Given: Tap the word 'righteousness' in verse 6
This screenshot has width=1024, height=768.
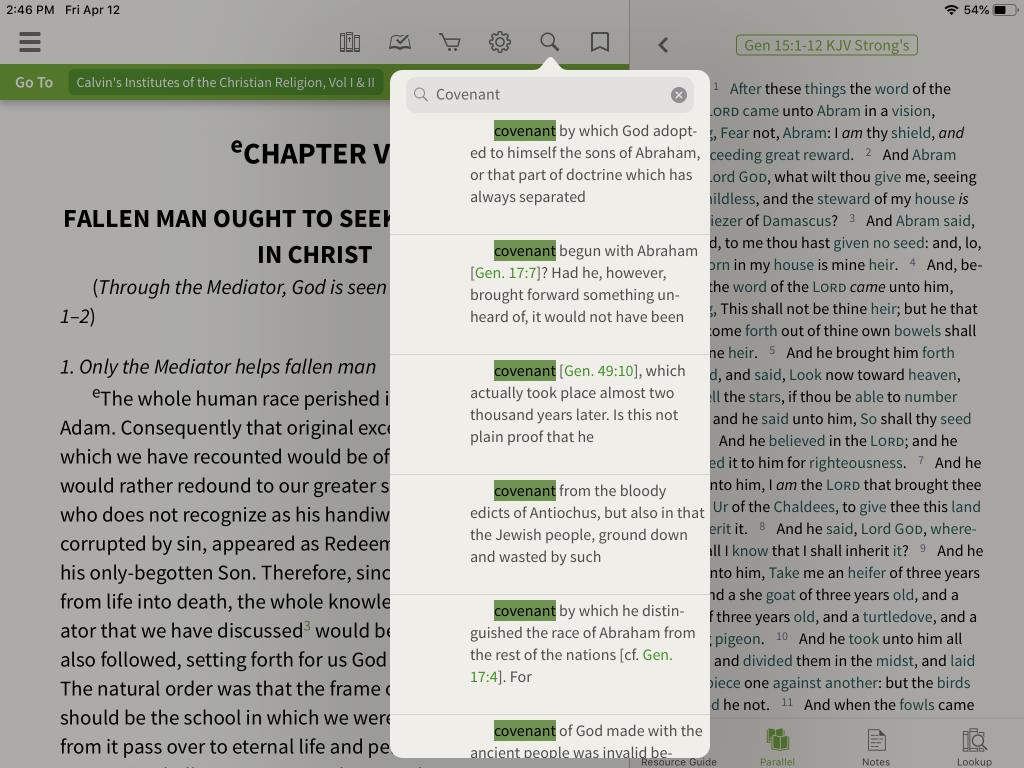Looking at the screenshot, I should [x=856, y=463].
